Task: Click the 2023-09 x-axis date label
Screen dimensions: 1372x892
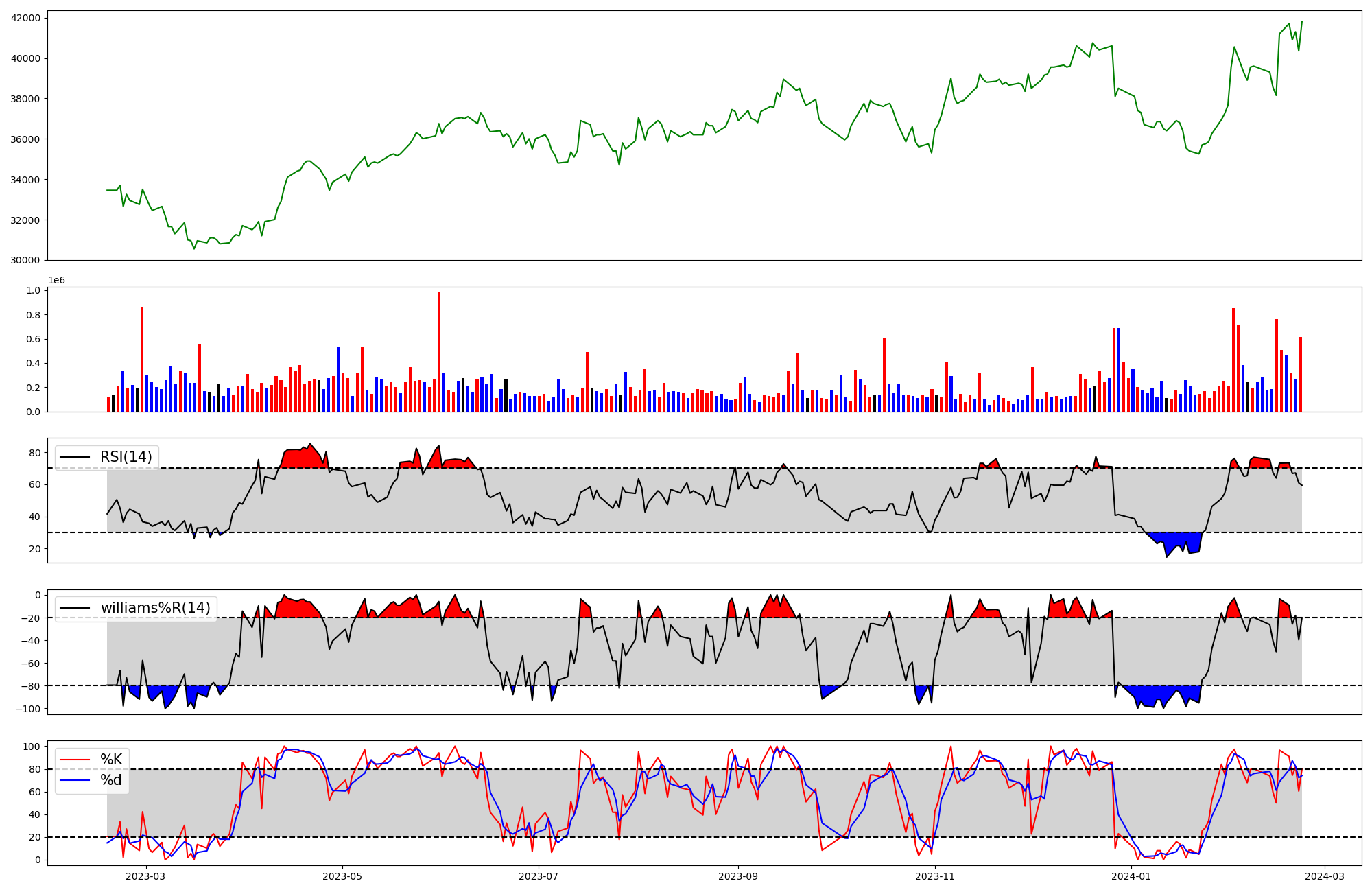Action: click(x=738, y=876)
